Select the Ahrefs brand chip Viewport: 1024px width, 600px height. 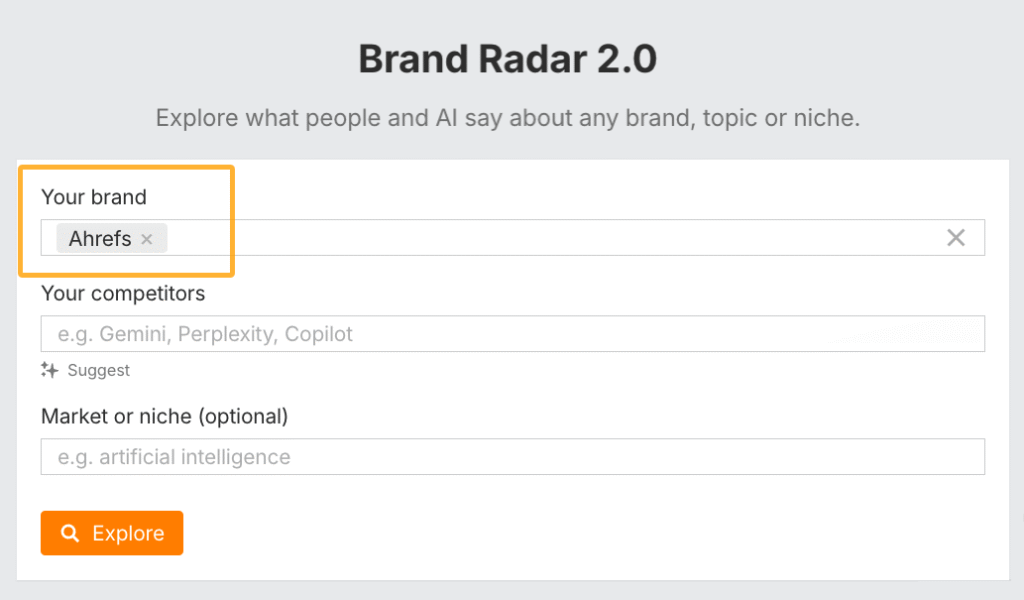[100, 238]
